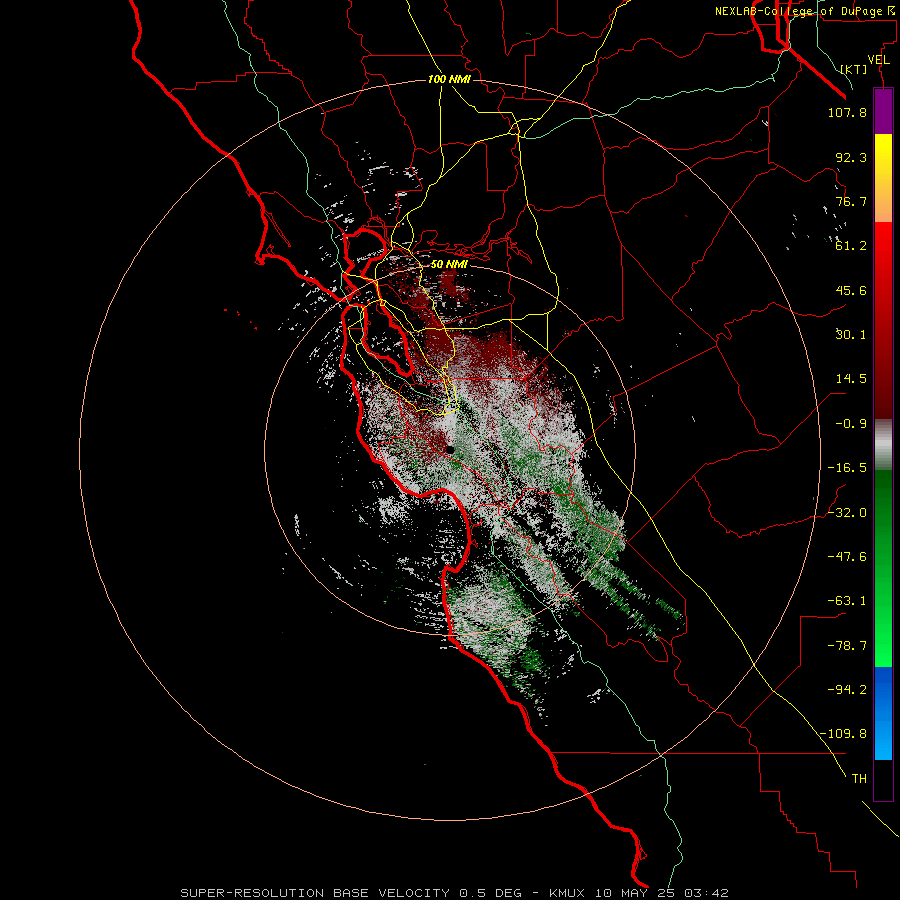Click the 30.1 legend value

[x=851, y=335]
